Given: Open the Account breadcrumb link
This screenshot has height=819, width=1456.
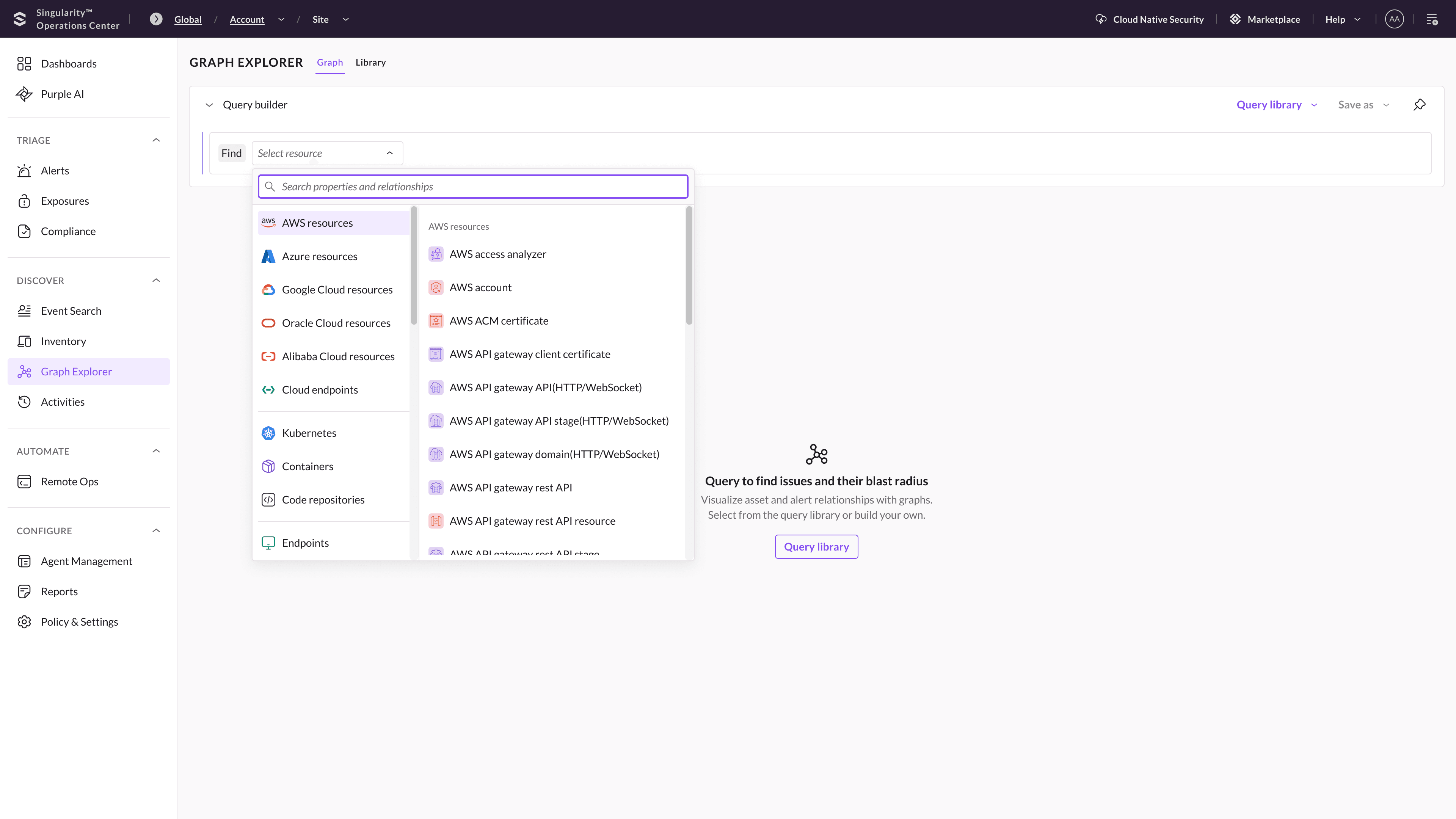Looking at the screenshot, I should point(247,19).
